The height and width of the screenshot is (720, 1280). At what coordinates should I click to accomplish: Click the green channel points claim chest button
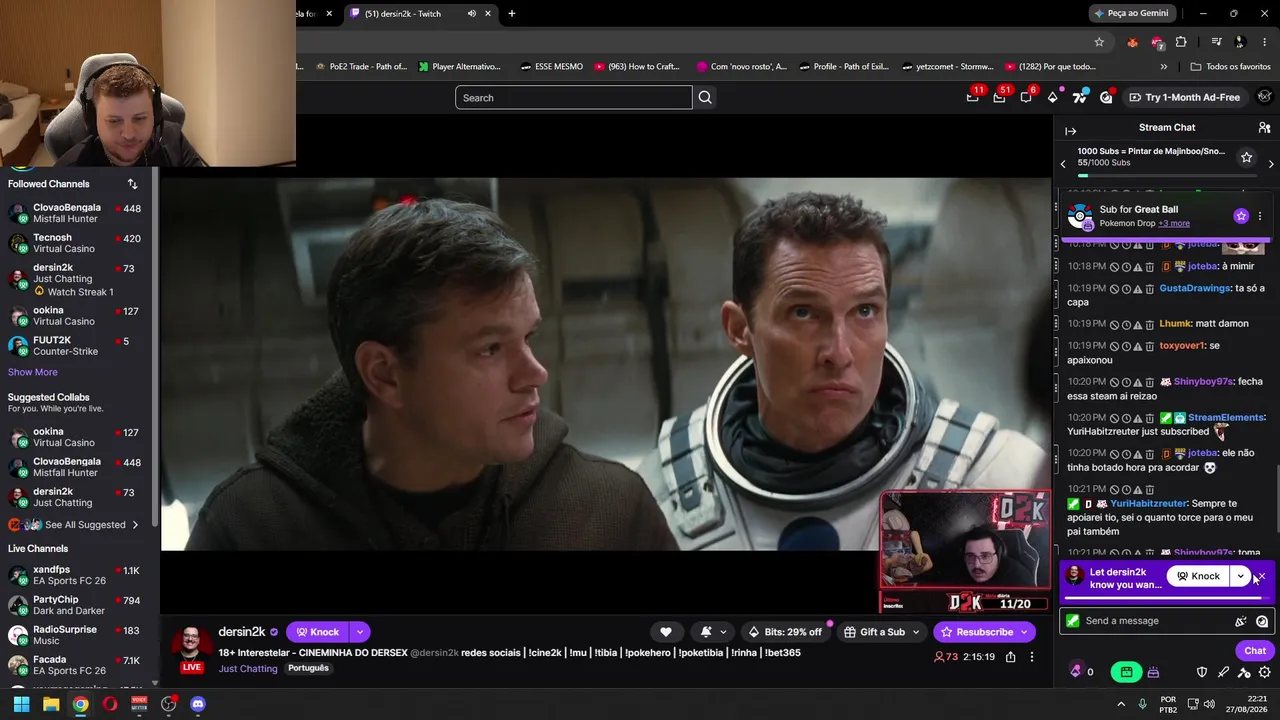1126,672
